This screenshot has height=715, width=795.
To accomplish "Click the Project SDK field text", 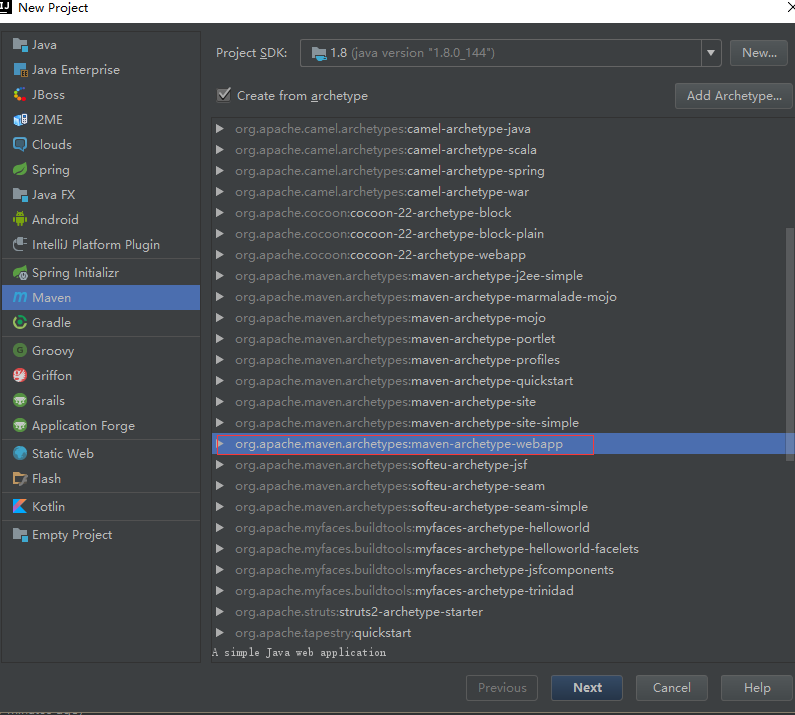I will coord(412,53).
